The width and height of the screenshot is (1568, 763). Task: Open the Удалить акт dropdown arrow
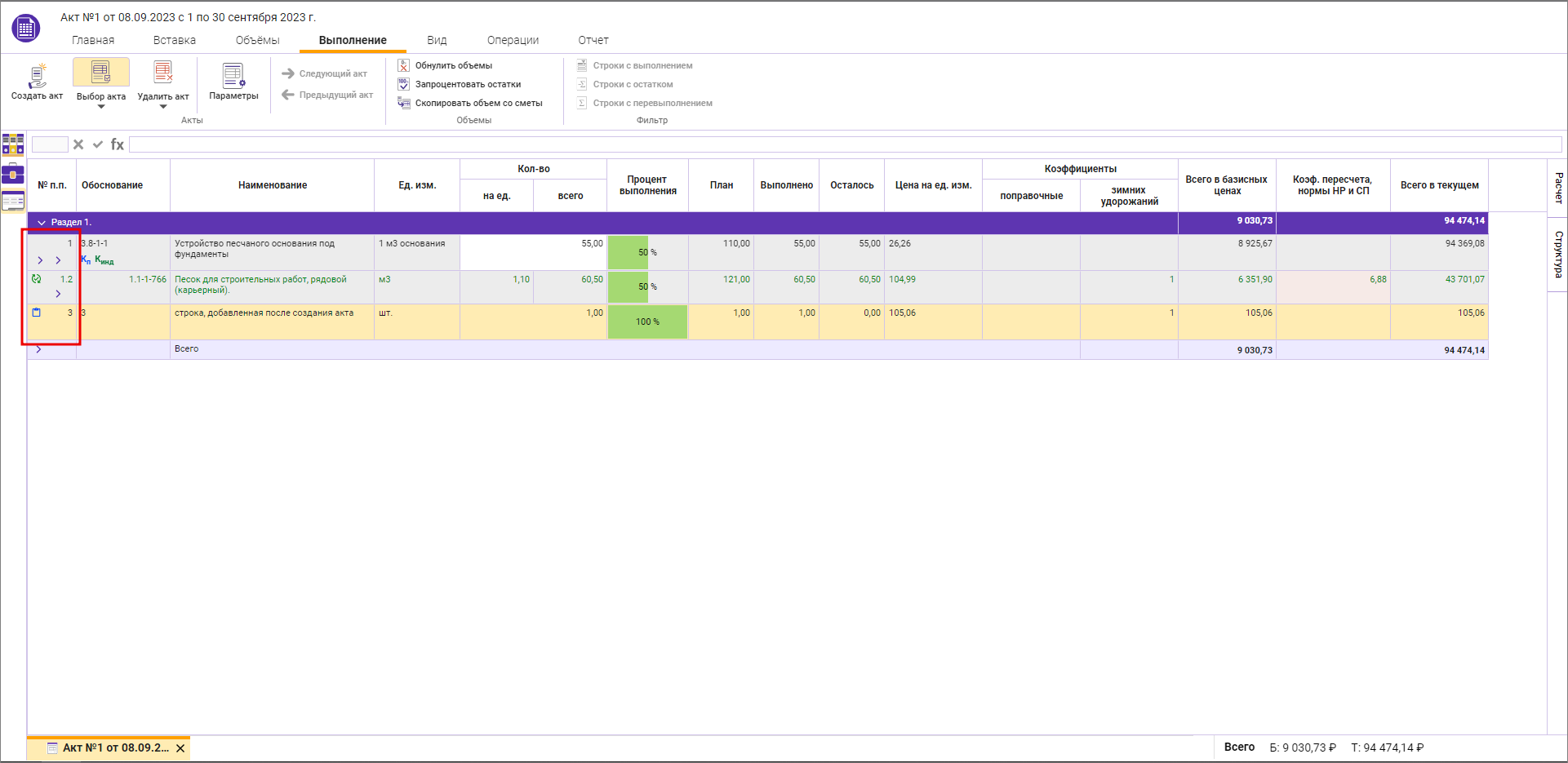(163, 107)
